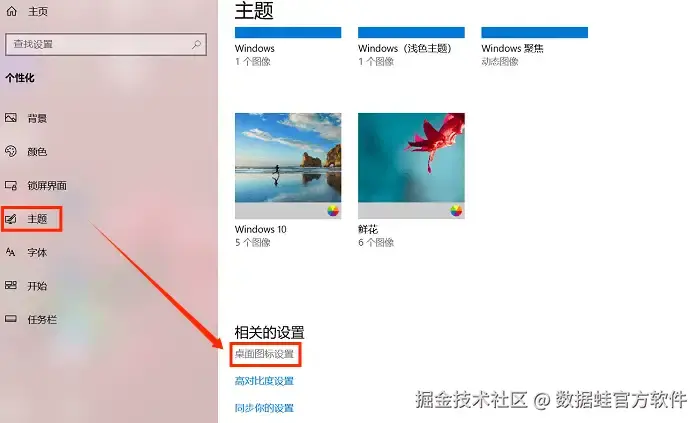This screenshot has width=700, height=423.
Task: Open 高对比度设置 link
Action: (x=264, y=381)
